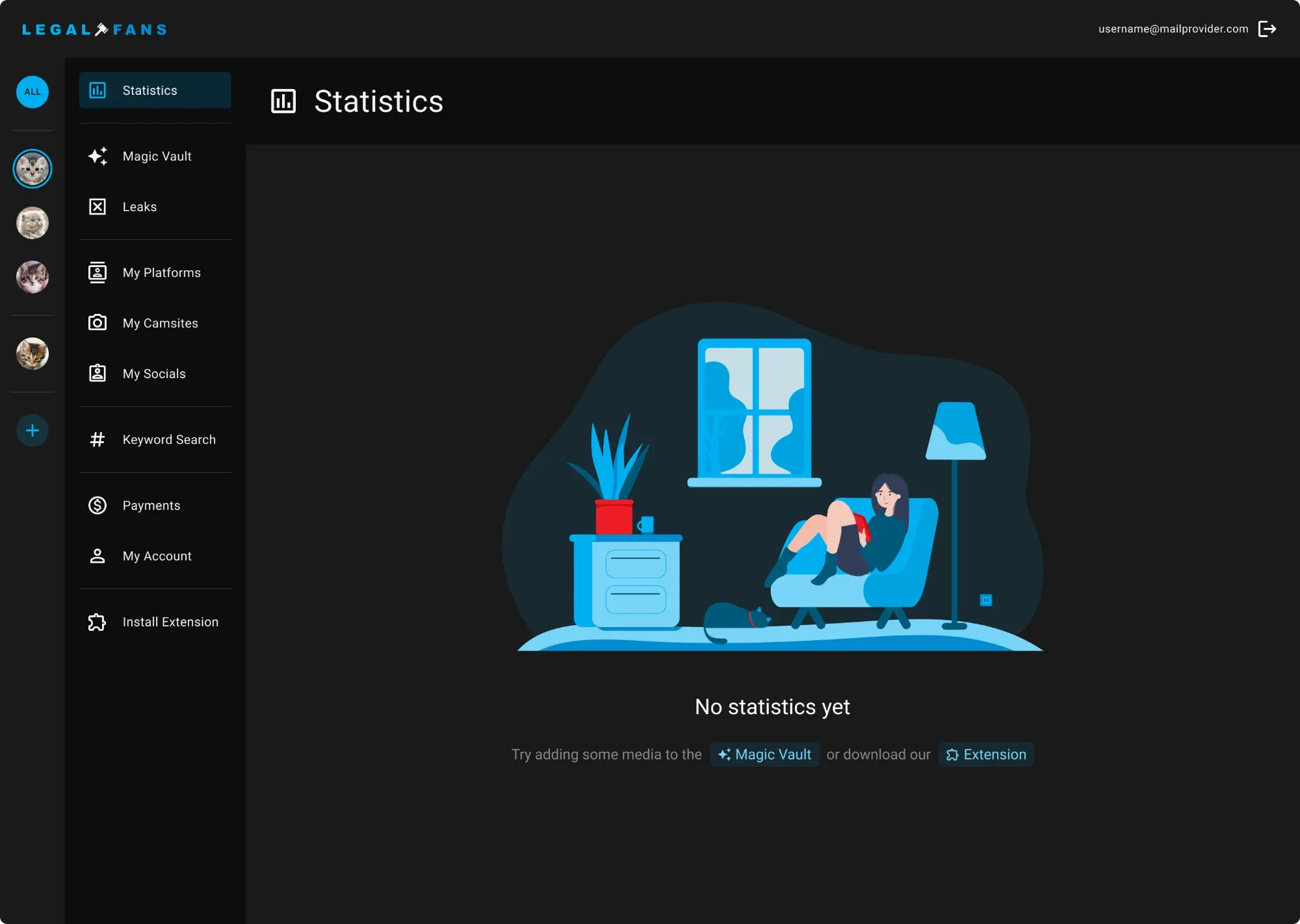
Task: Open the Magic Vault menu item
Action: coord(155,156)
